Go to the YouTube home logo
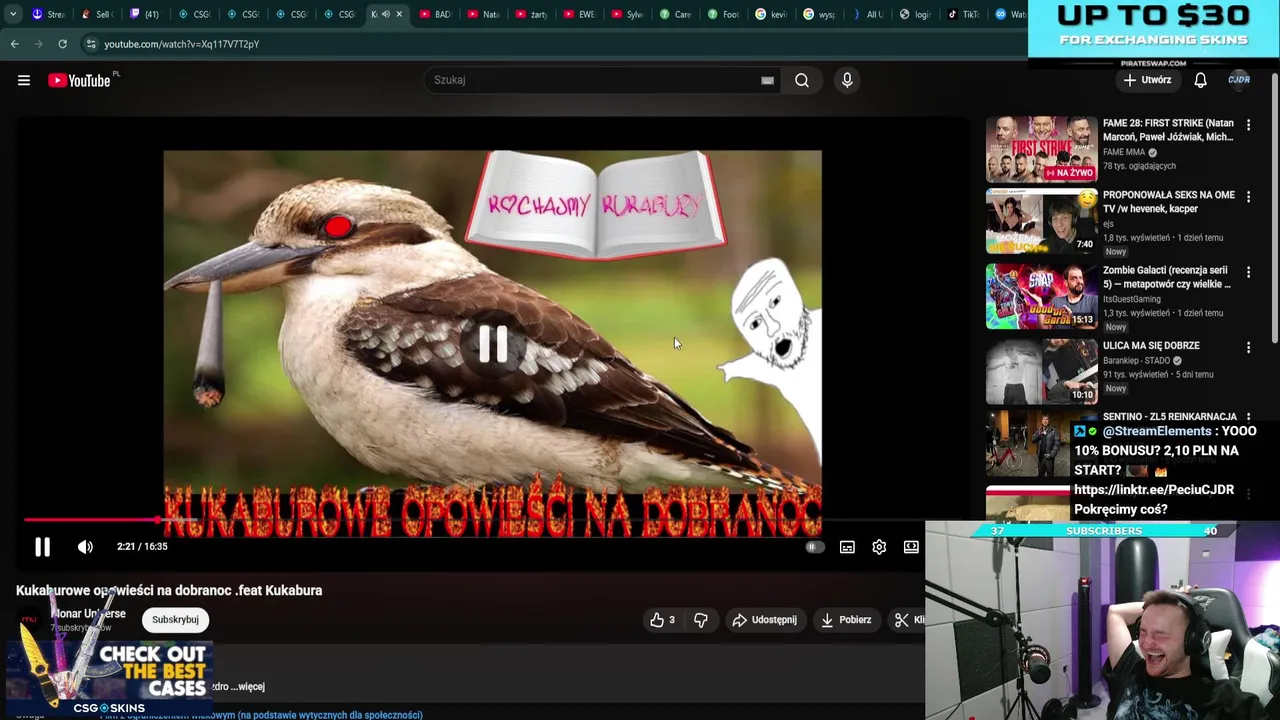This screenshot has width=1280, height=720. pyautogui.click(x=80, y=80)
